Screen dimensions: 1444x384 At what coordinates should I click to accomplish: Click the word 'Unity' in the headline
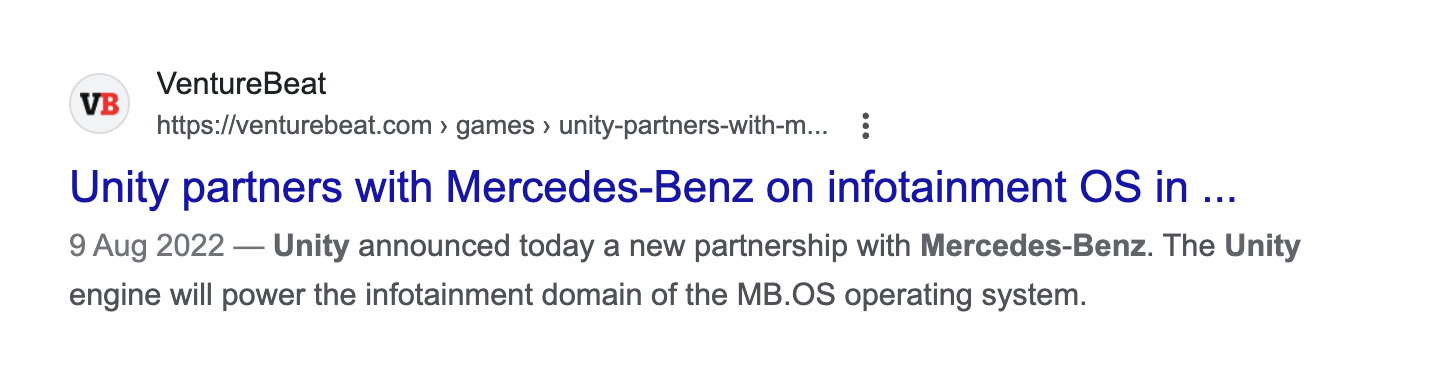point(122,189)
